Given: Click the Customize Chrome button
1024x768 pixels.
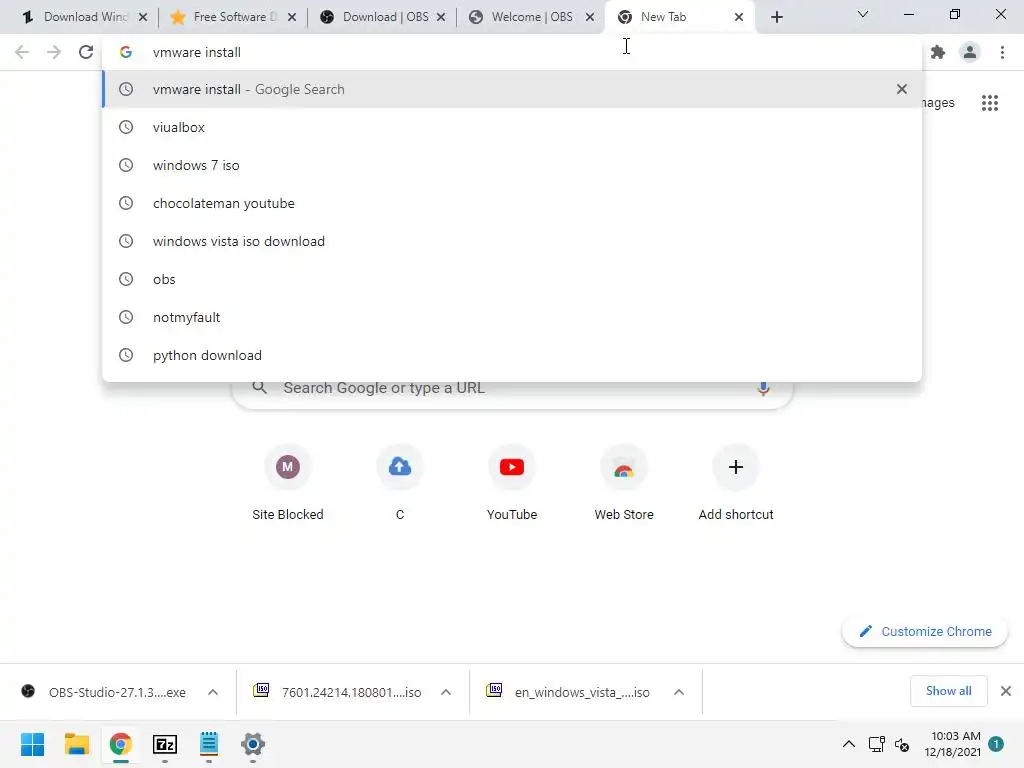Looking at the screenshot, I should pos(925,632).
